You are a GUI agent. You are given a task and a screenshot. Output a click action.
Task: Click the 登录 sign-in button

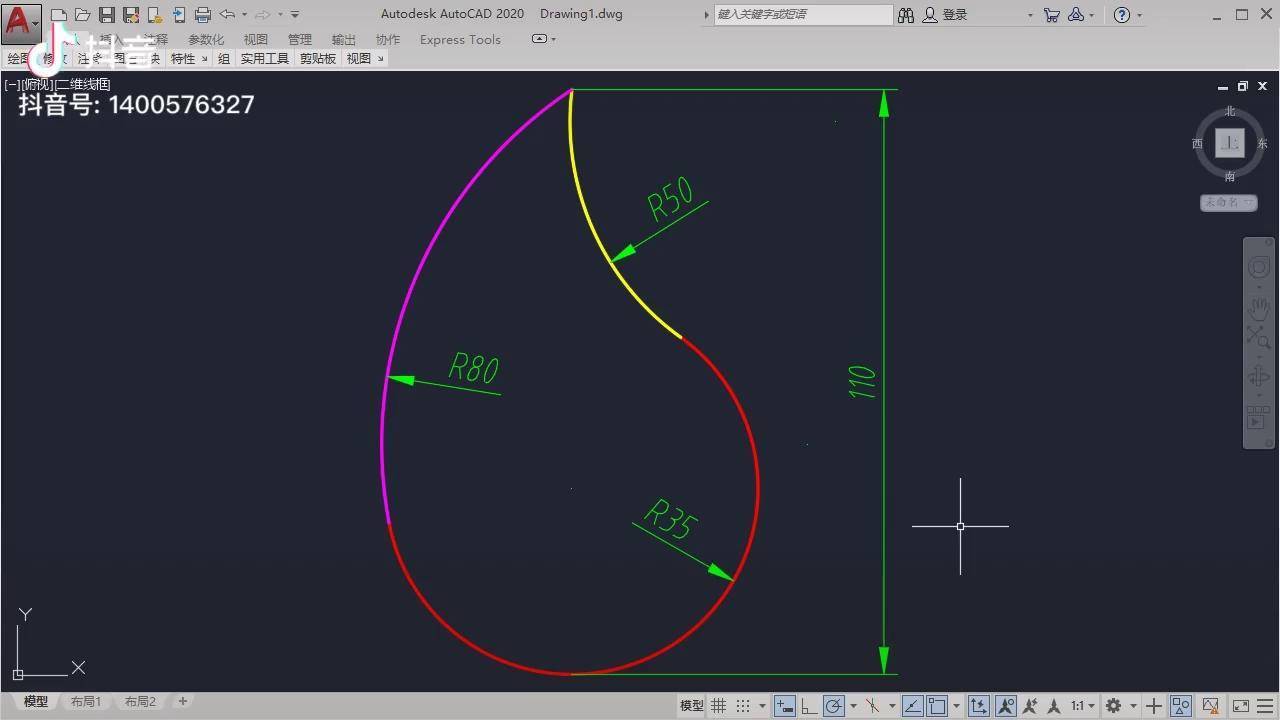pos(946,15)
